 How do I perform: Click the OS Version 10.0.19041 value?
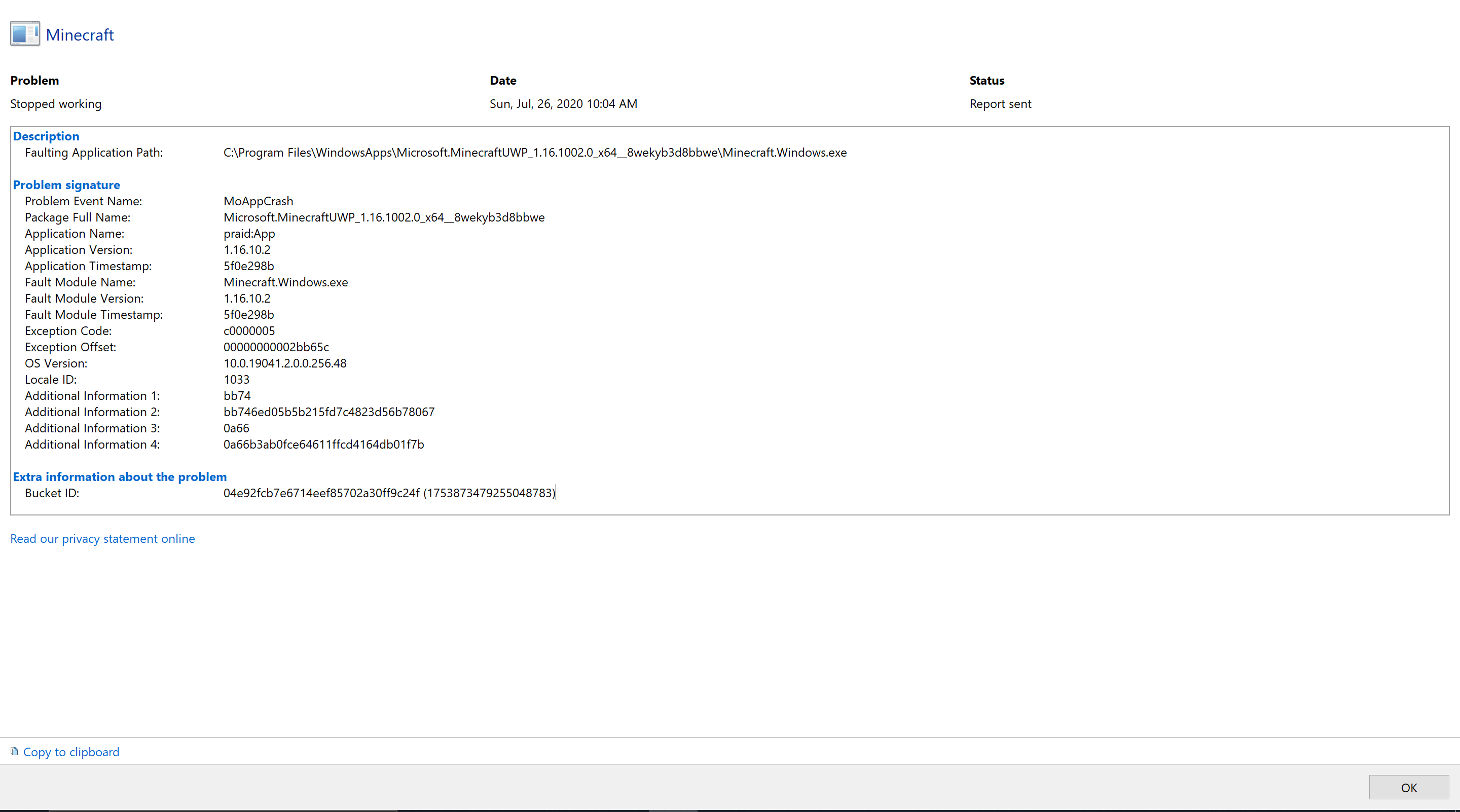tap(284, 363)
